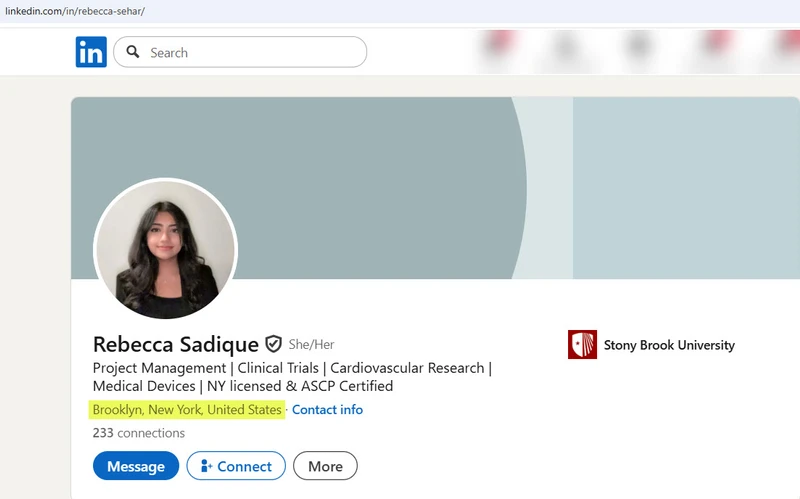Screen dimensions: 800x499
Task: Click the highlighted Brooklyn, New York location text
Action: coord(187,410)
